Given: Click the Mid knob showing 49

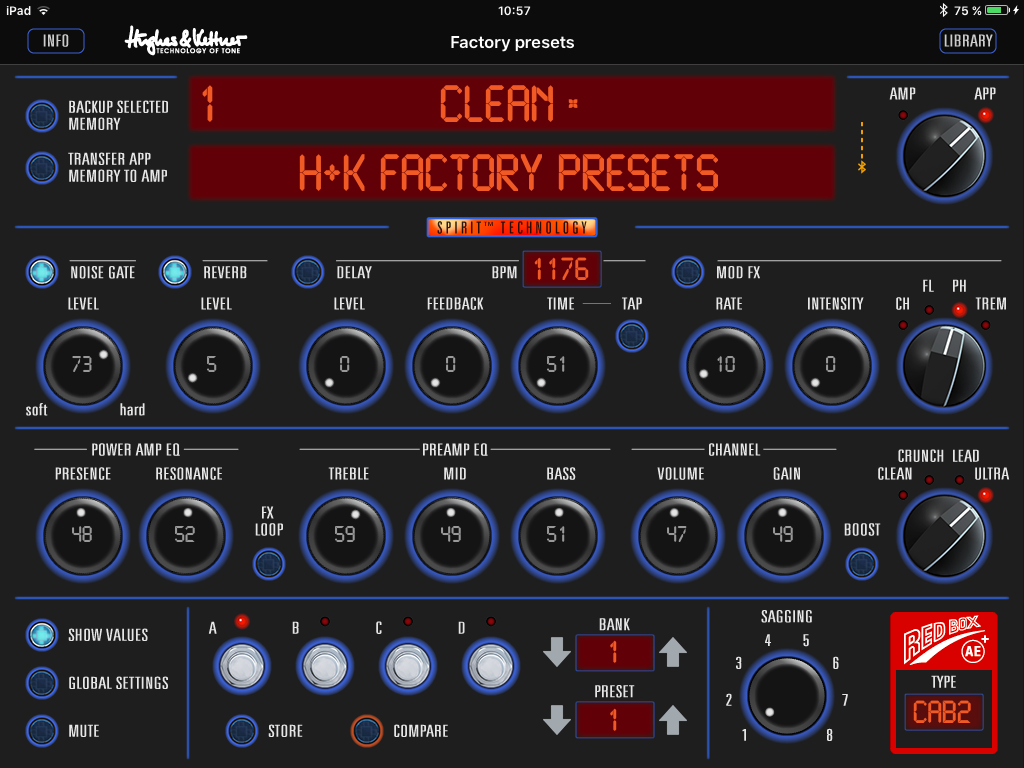Looking at the screenshot, I should [x=451, y=535].
